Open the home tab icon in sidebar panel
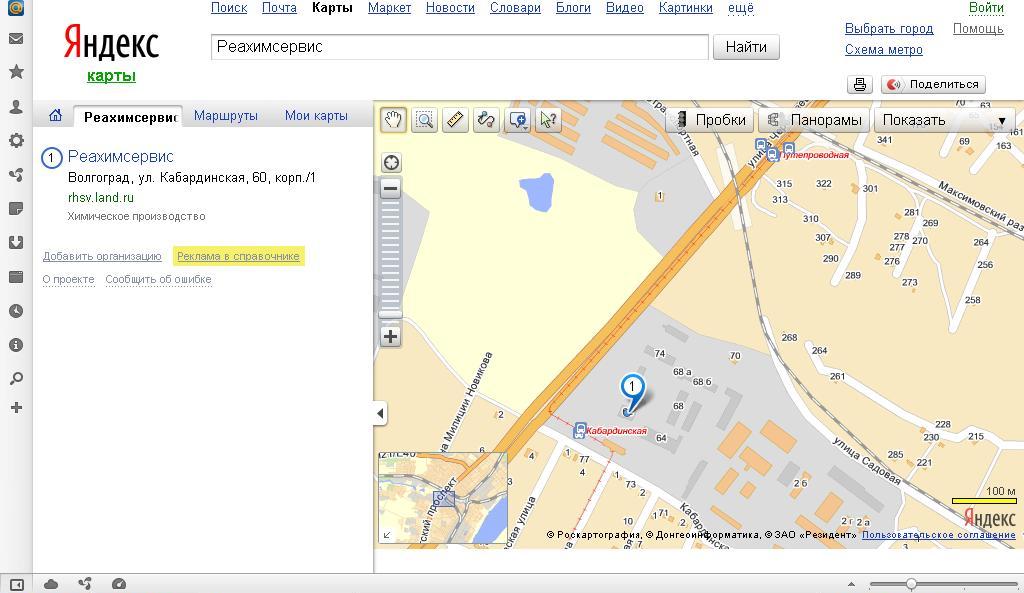 tap(56, 116)
